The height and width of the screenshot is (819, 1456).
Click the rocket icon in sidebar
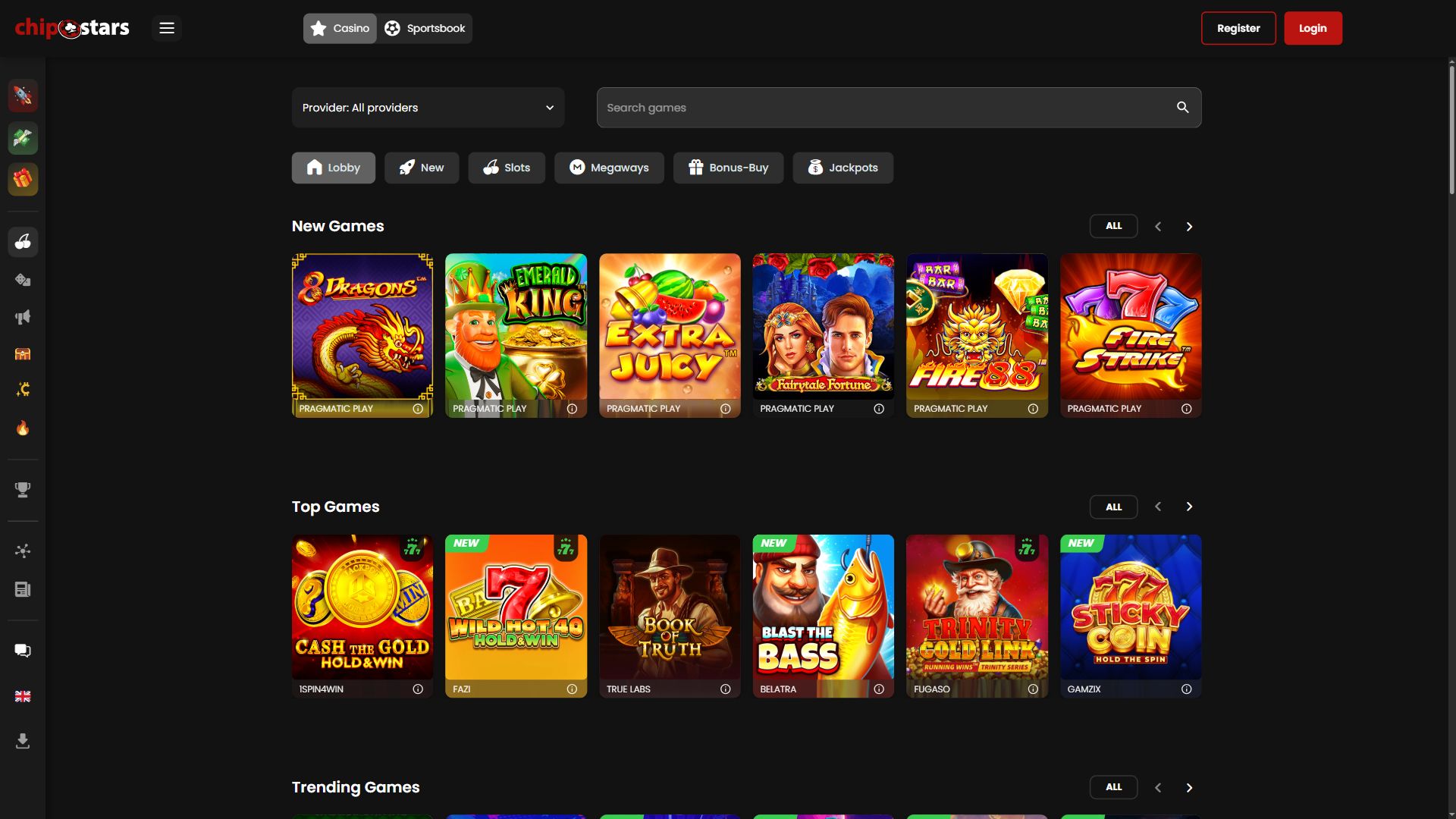(x=23, y=96)
